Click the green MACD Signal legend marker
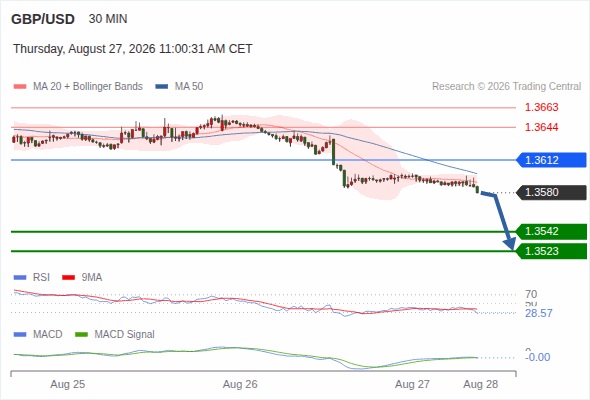Viewport: 590px width, 400px height. [82, 335]
